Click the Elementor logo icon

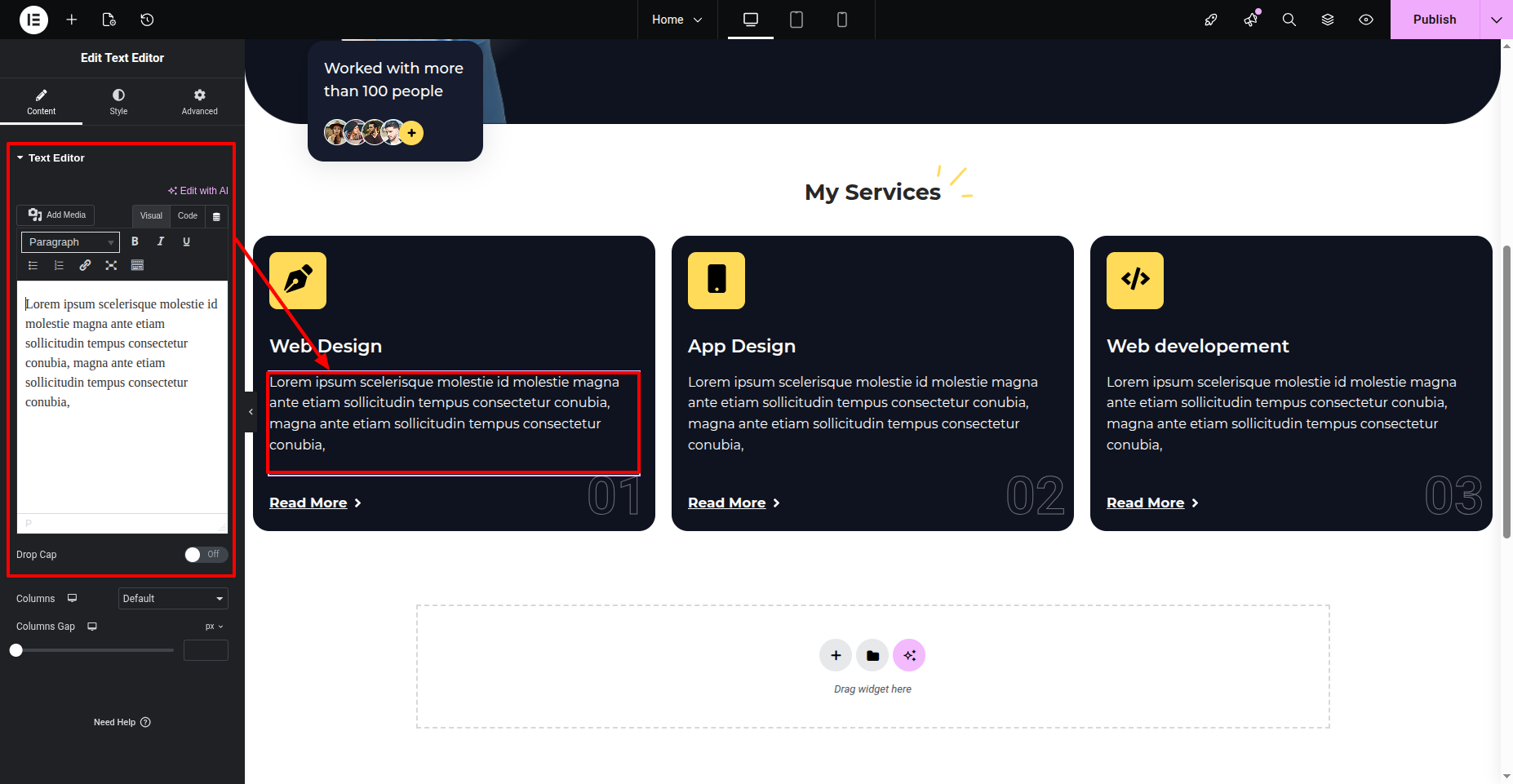point(33,20)
